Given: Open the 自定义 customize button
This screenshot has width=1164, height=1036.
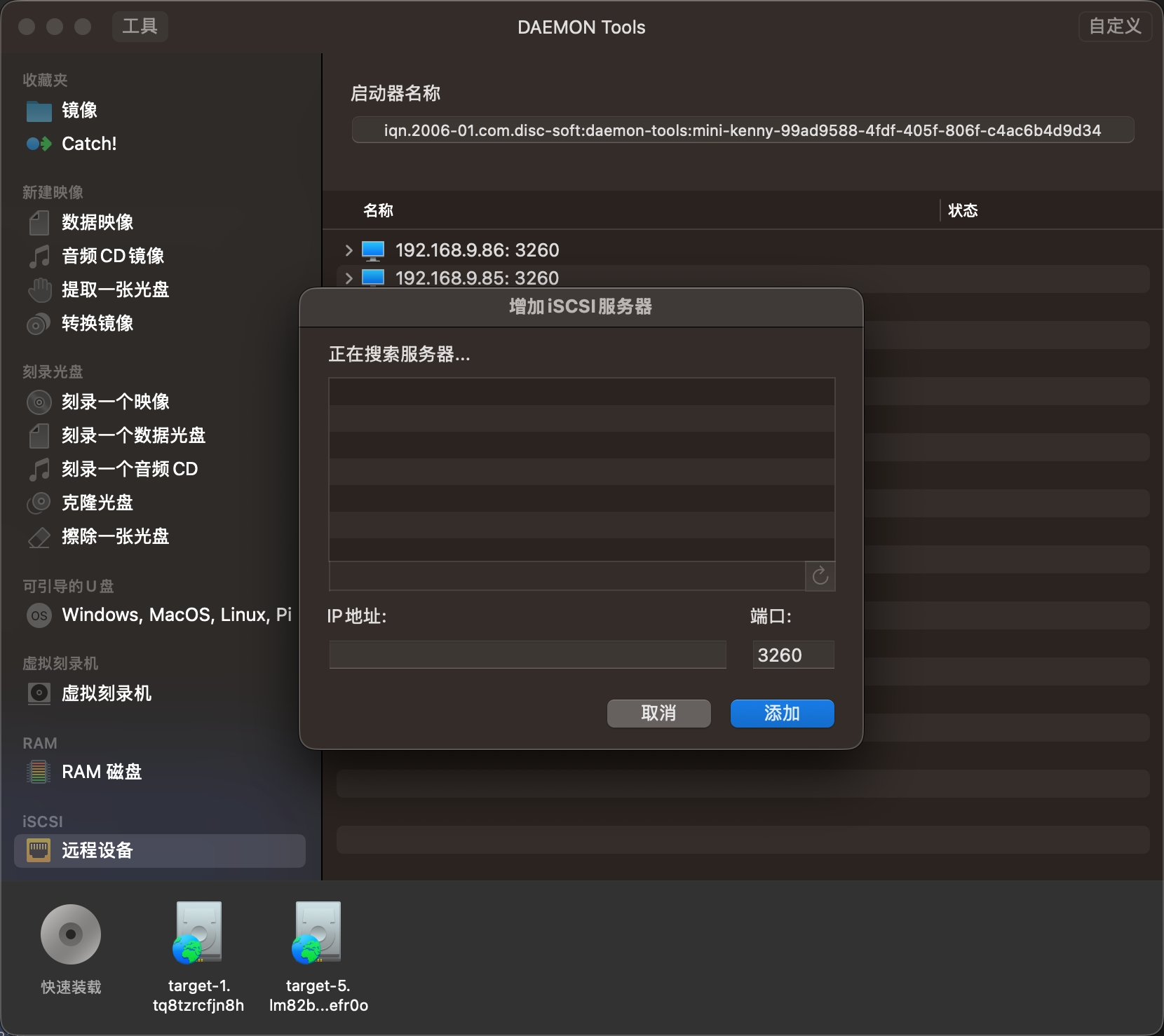Looking at the screenshot, I should coord(1115,27).
